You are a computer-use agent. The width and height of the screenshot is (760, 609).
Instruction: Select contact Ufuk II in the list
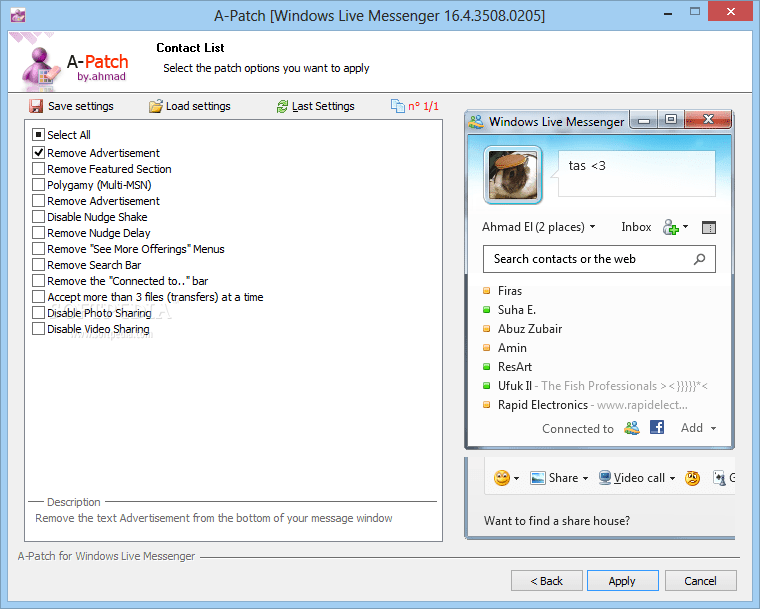pyautogui.click(x=515, y=386)
